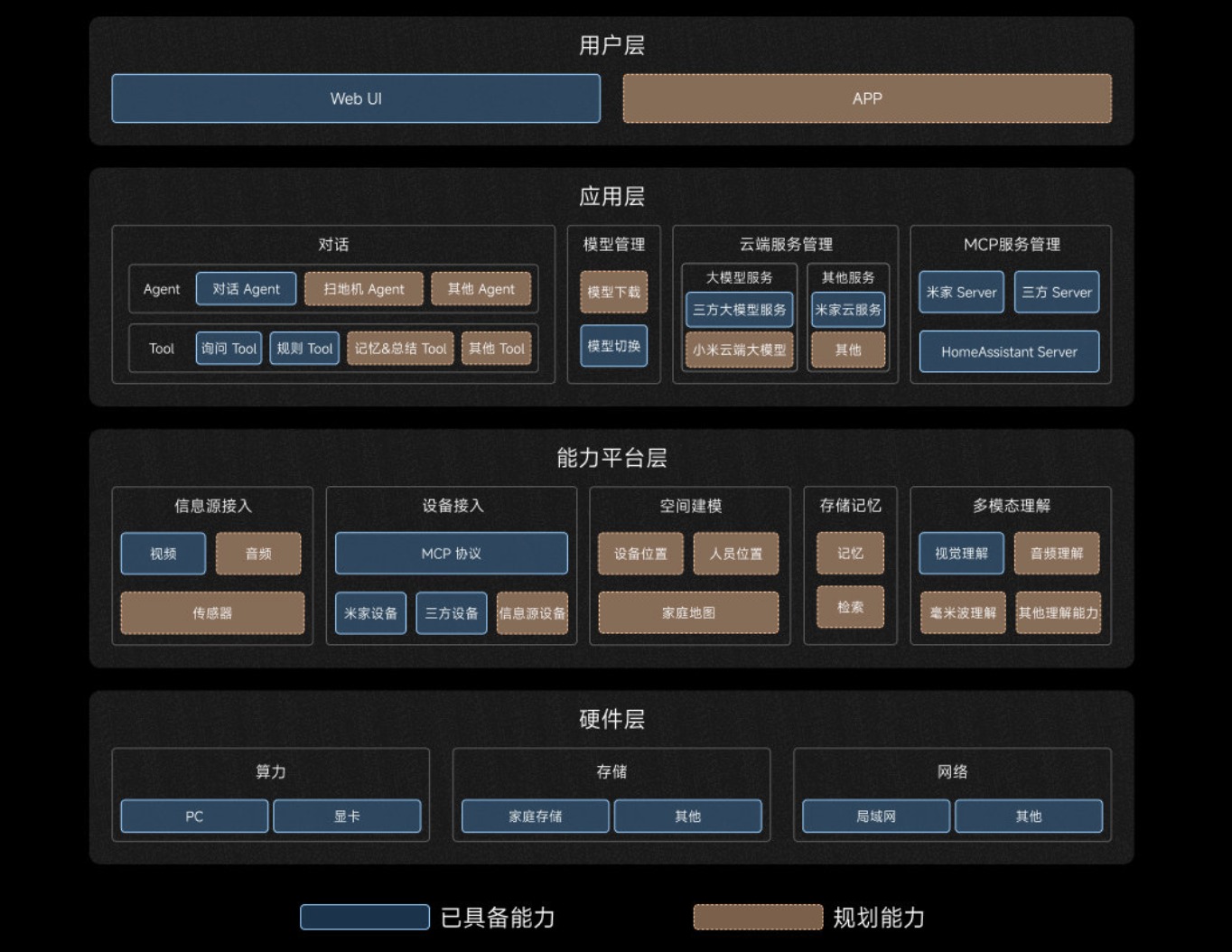
Task: Select the 设备接入 group heading
Action: [x=453, y=506]
